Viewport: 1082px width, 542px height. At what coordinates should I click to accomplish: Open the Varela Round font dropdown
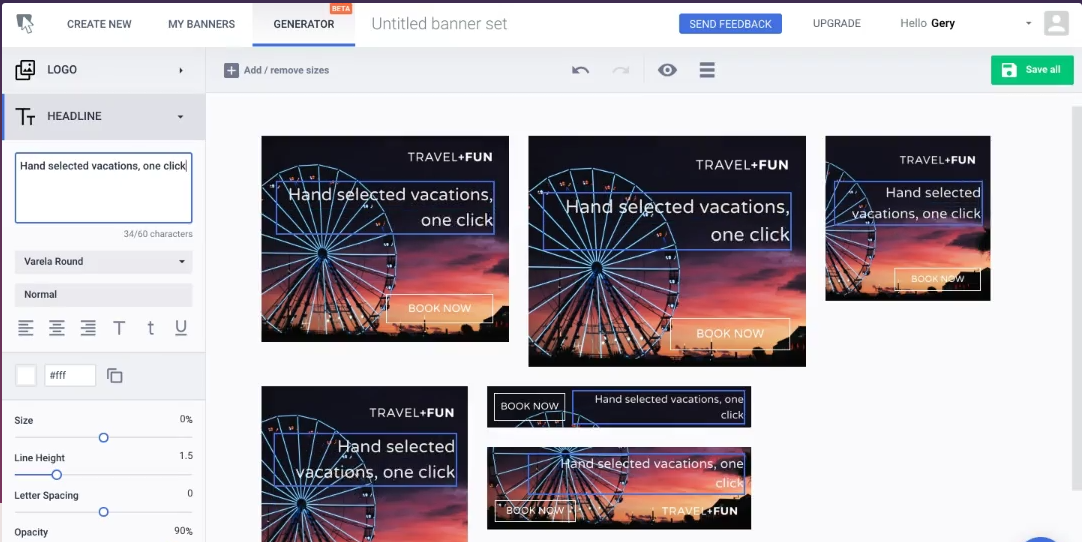tap(103, 262)
